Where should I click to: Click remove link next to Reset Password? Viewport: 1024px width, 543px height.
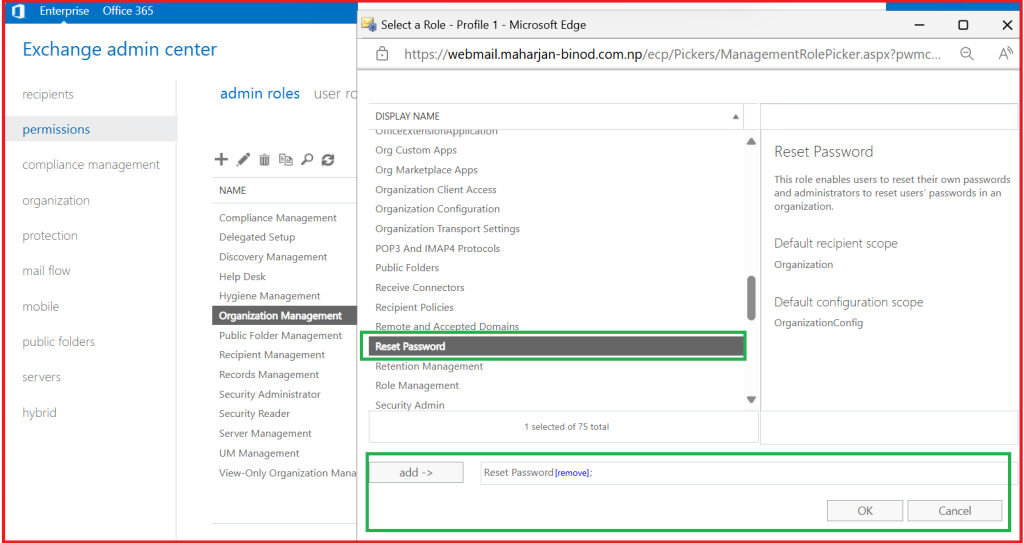572,473
